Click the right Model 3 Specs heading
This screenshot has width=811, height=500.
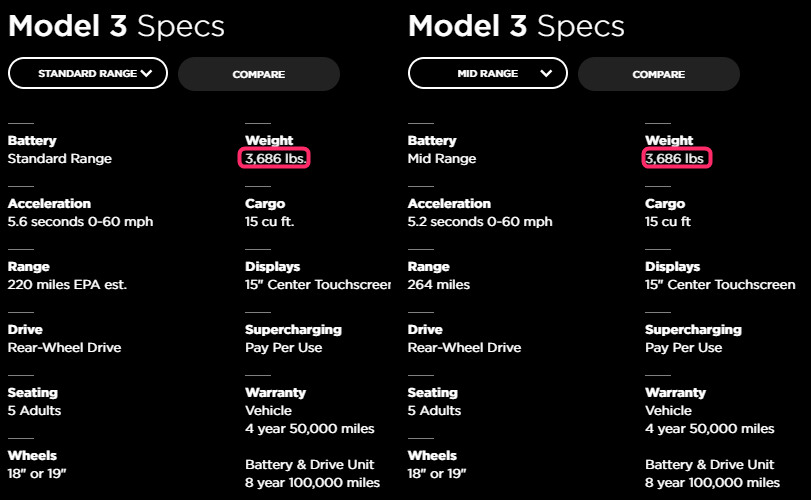pos(516,25)
